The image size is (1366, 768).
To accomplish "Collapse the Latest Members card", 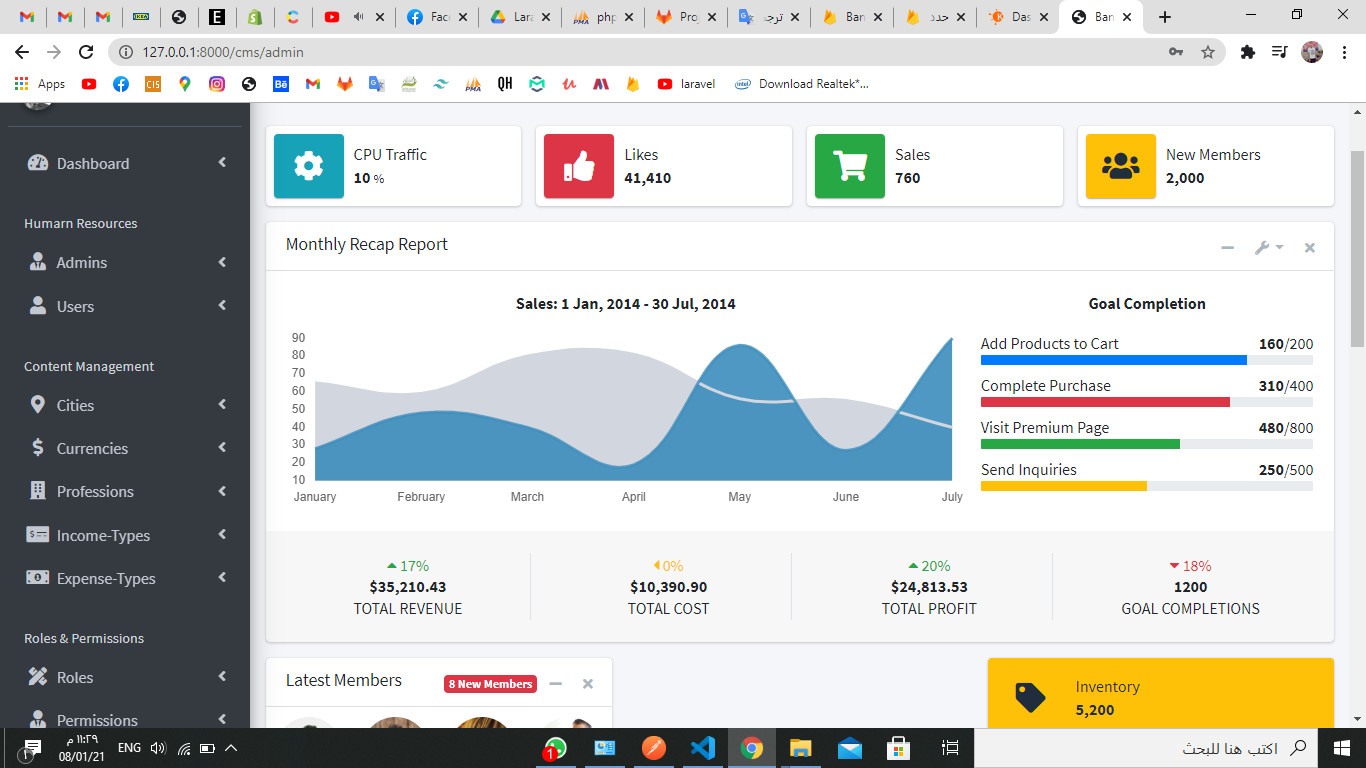I will 555,684.
